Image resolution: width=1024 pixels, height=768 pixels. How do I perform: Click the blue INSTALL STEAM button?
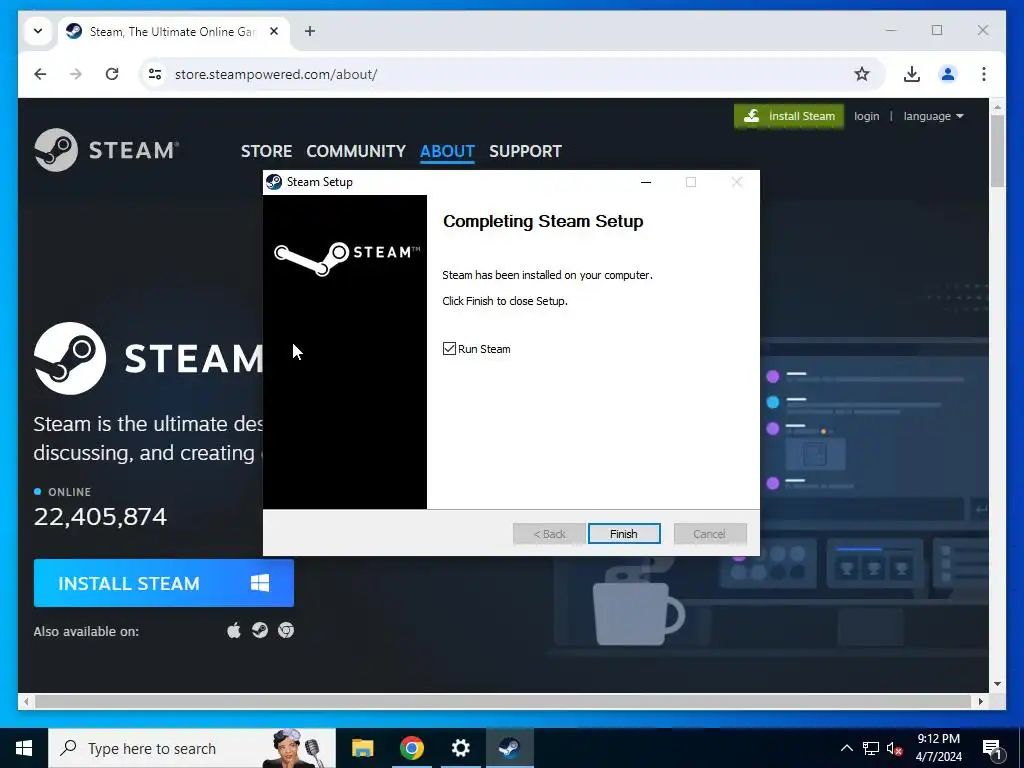pyautogui.click(x=164, y=583)
